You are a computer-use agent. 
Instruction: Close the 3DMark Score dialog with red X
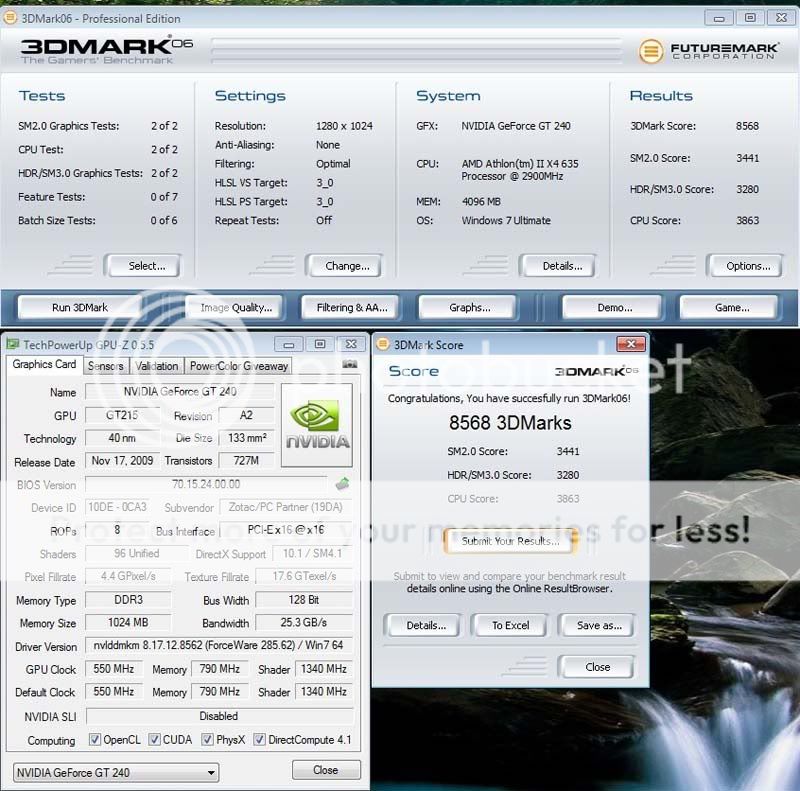click(x=631, y=344)
